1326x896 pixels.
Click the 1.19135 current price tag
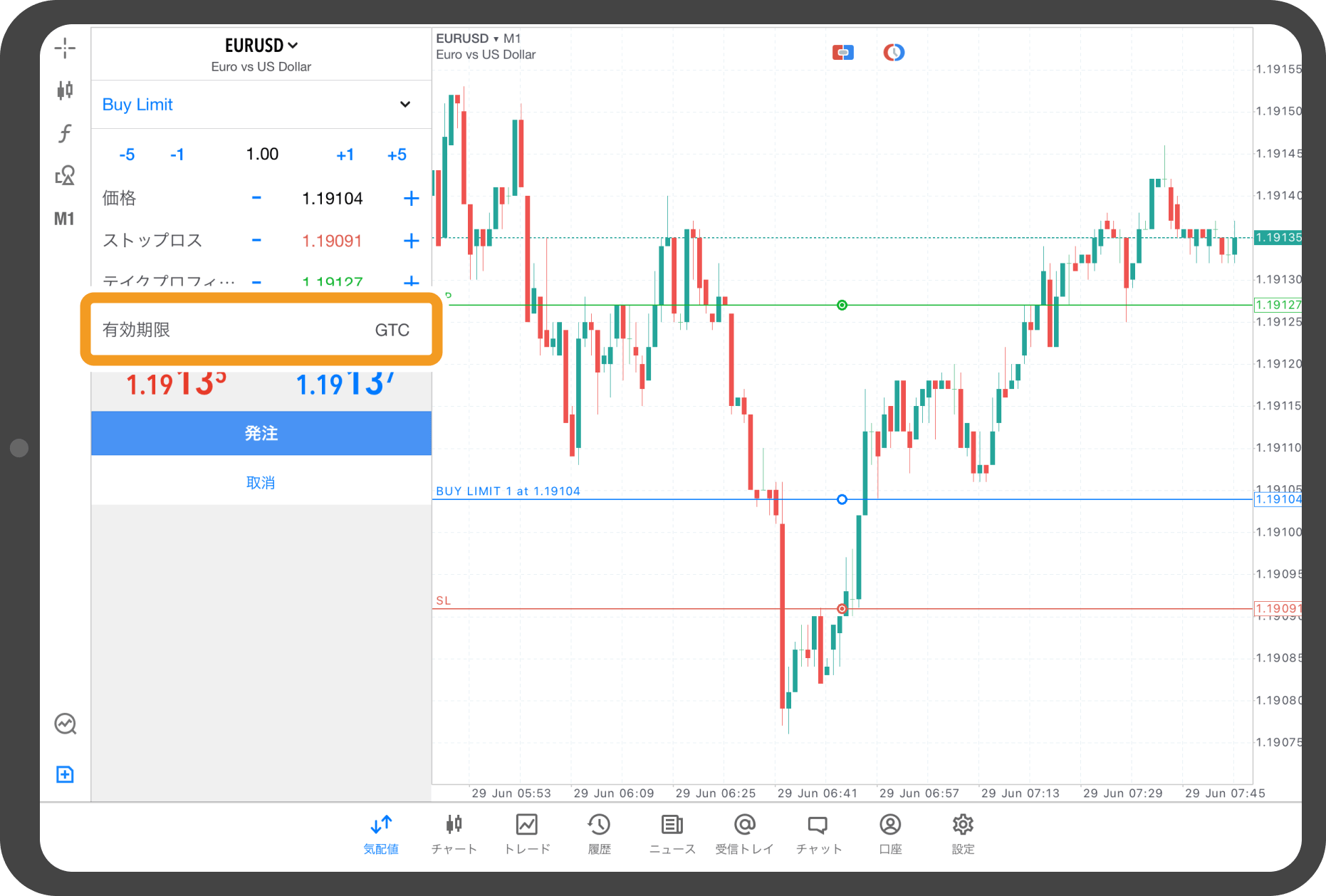click(1278, 237)
